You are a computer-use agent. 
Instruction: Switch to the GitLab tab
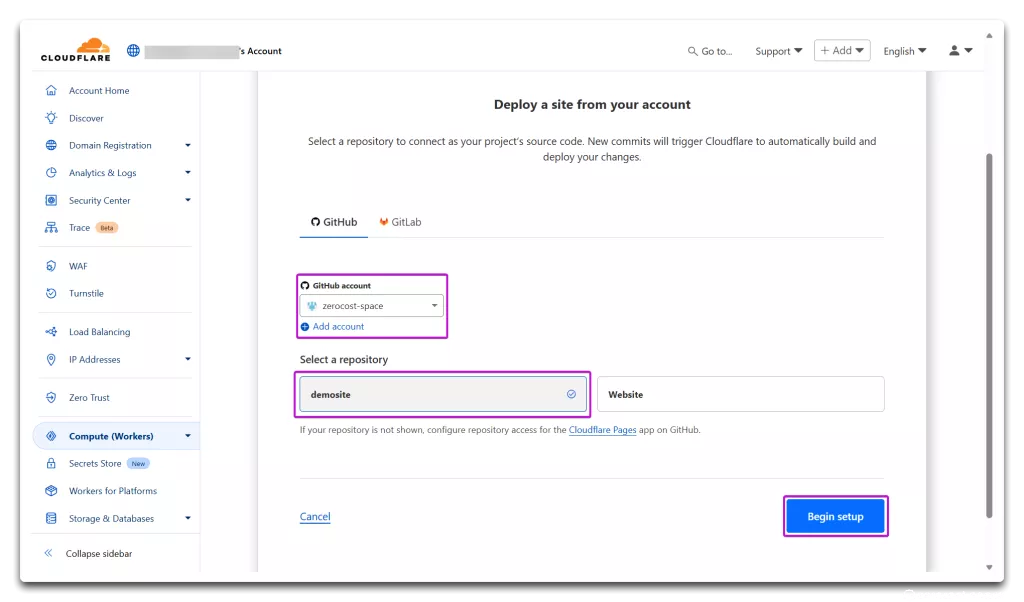tap(400, 222)
